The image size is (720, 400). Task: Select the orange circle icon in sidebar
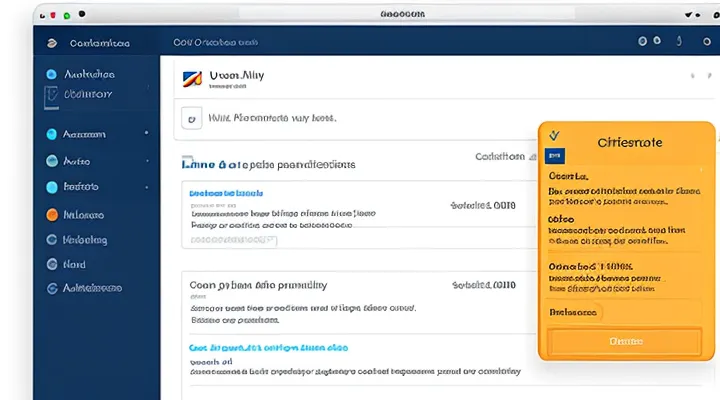coord(52,213)
